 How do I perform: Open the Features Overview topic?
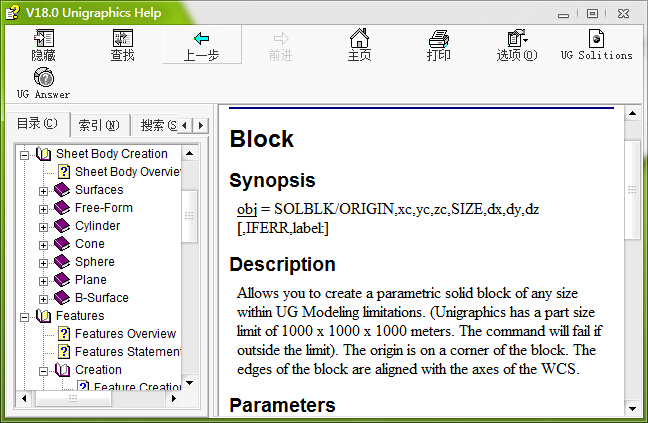click(125, 333)
